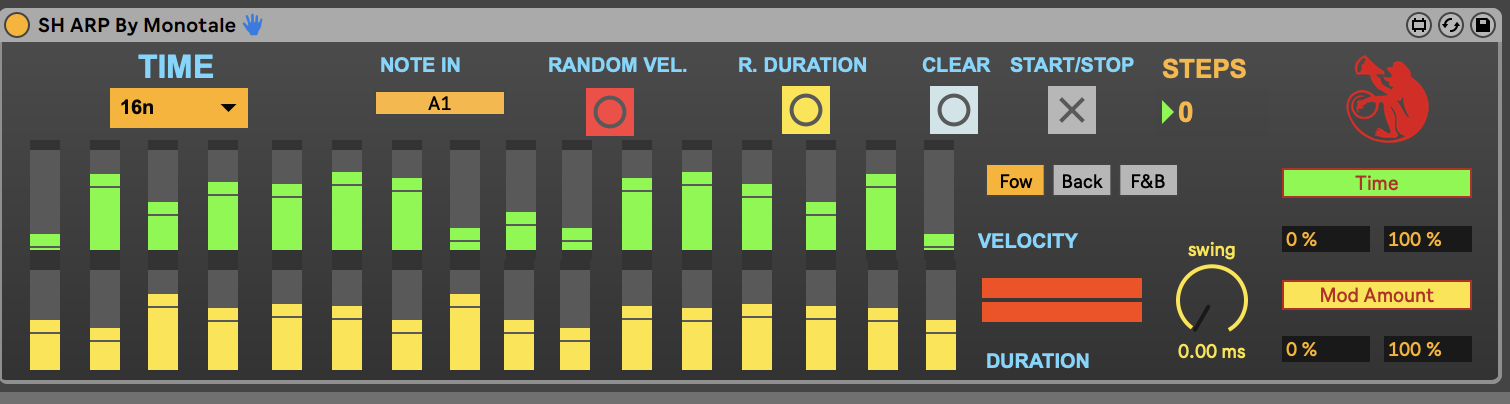The width and height of the screenshot is (1510, 404).
Task: Click the show/hide macro mapping icon
Action: pyautogui.click(x=1419, y=25)
